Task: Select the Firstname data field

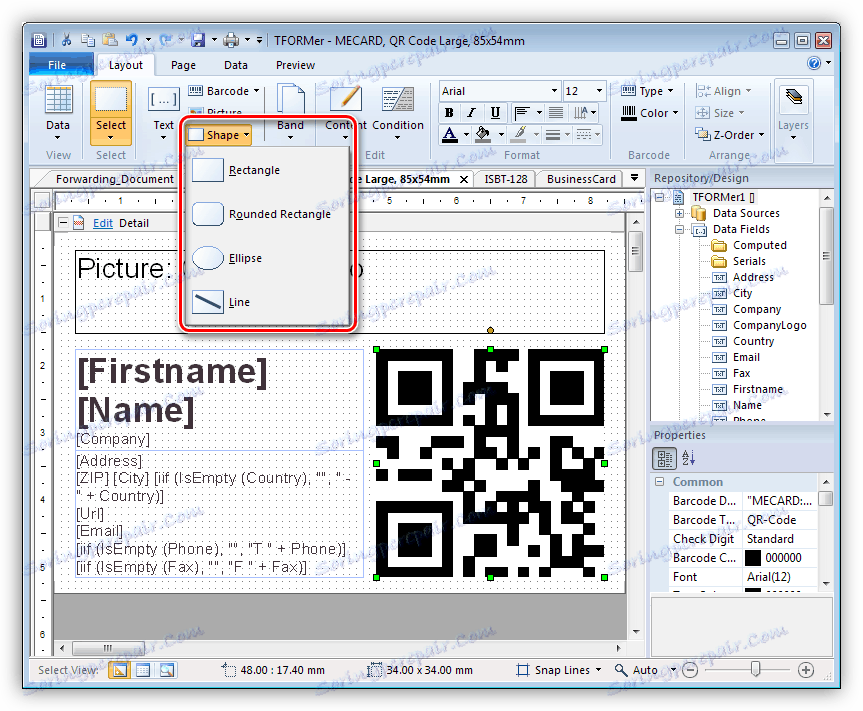Action: coord(757,389)
